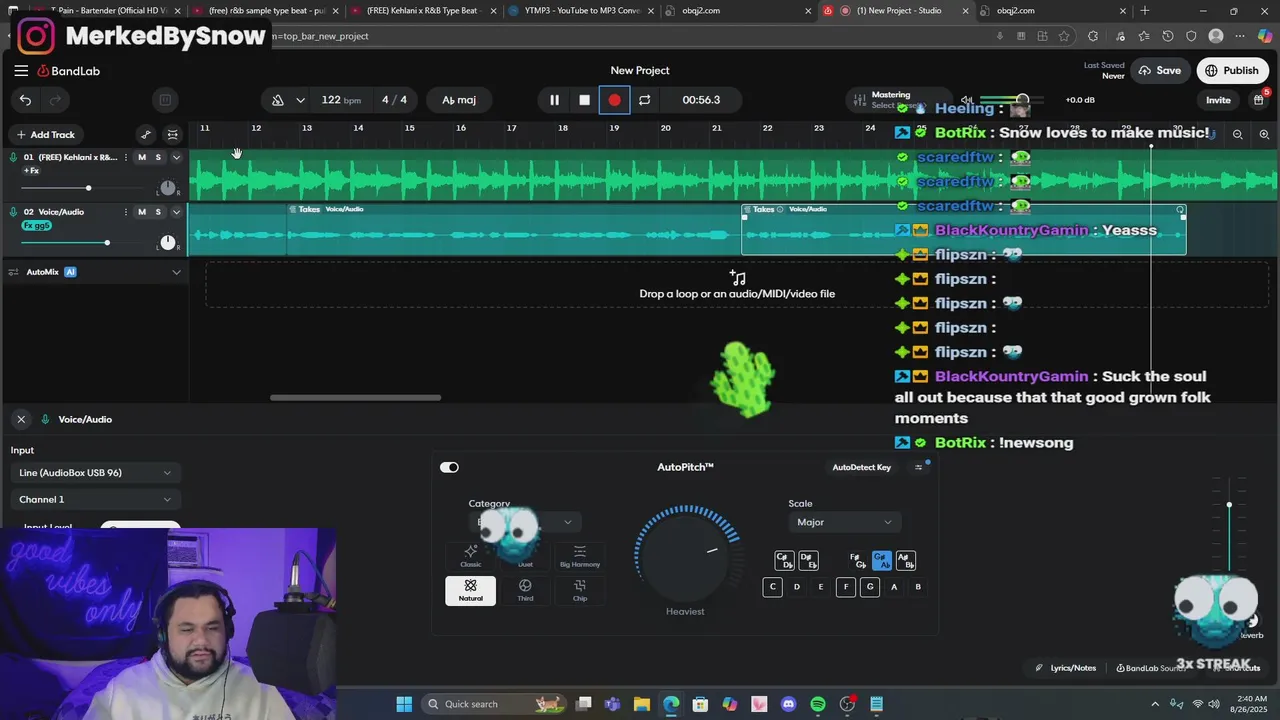
Task: Collapse track heights icon beside Add Track
Action: click(x=173, y=135)
